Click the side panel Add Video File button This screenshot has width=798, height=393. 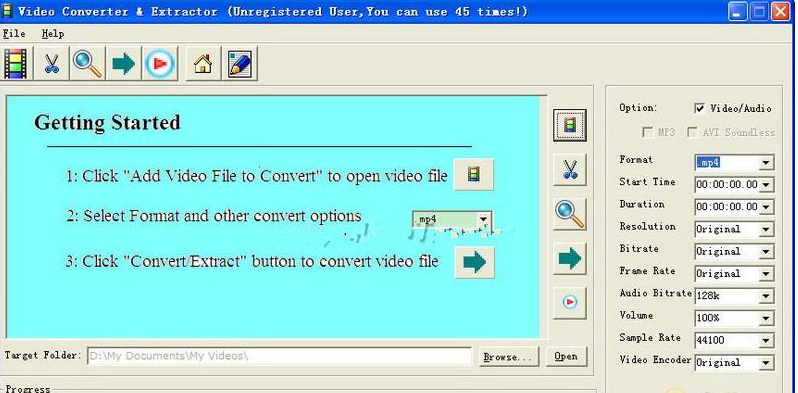point(570,125)
